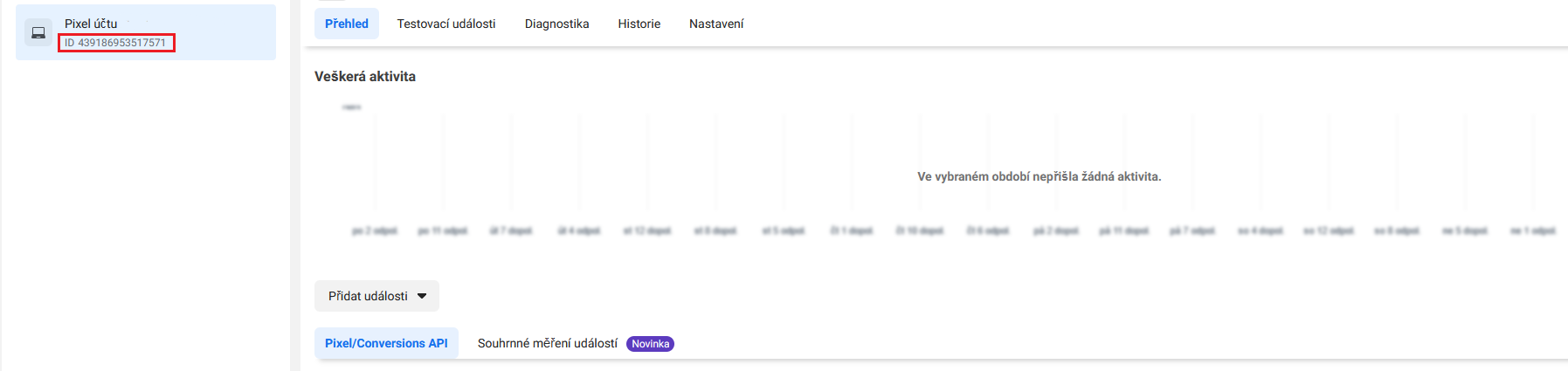The height and width of the screenshot is (371, 1568).
Task: Expand the caret arrow on Přidat události
Action: click(x=422, y=296)
